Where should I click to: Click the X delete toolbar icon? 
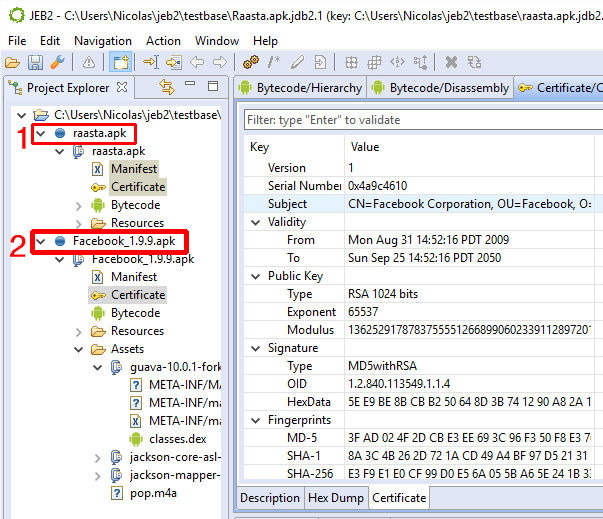451,62
